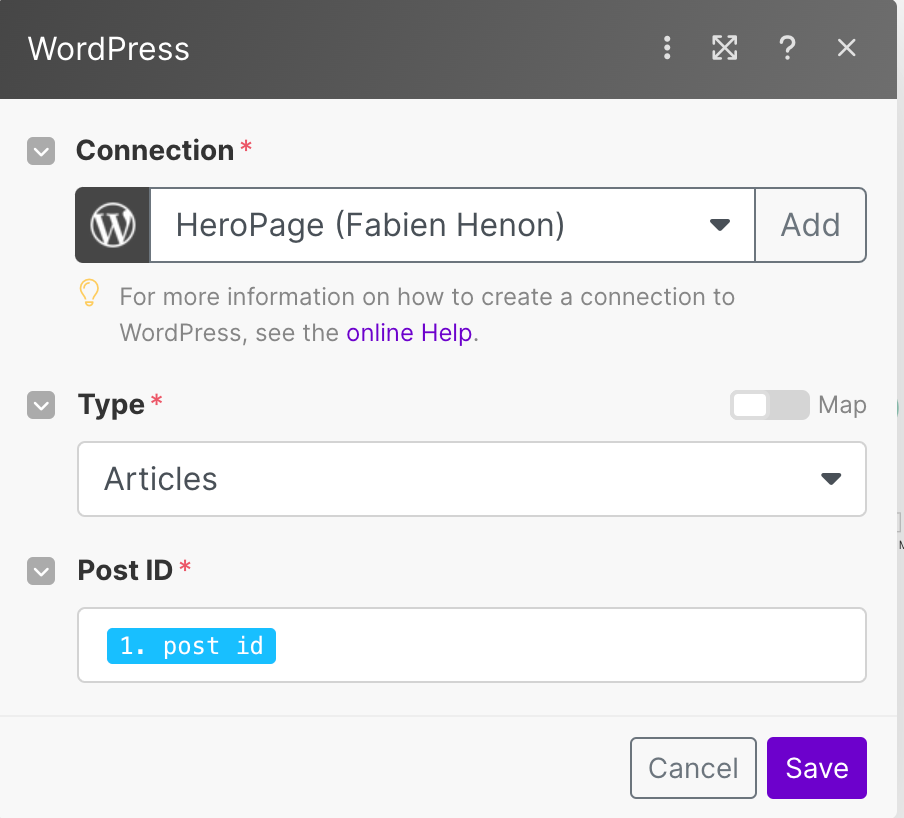Toggle the Map switch for Type
The width and height of the screenshot is (904, 818).
770,405
